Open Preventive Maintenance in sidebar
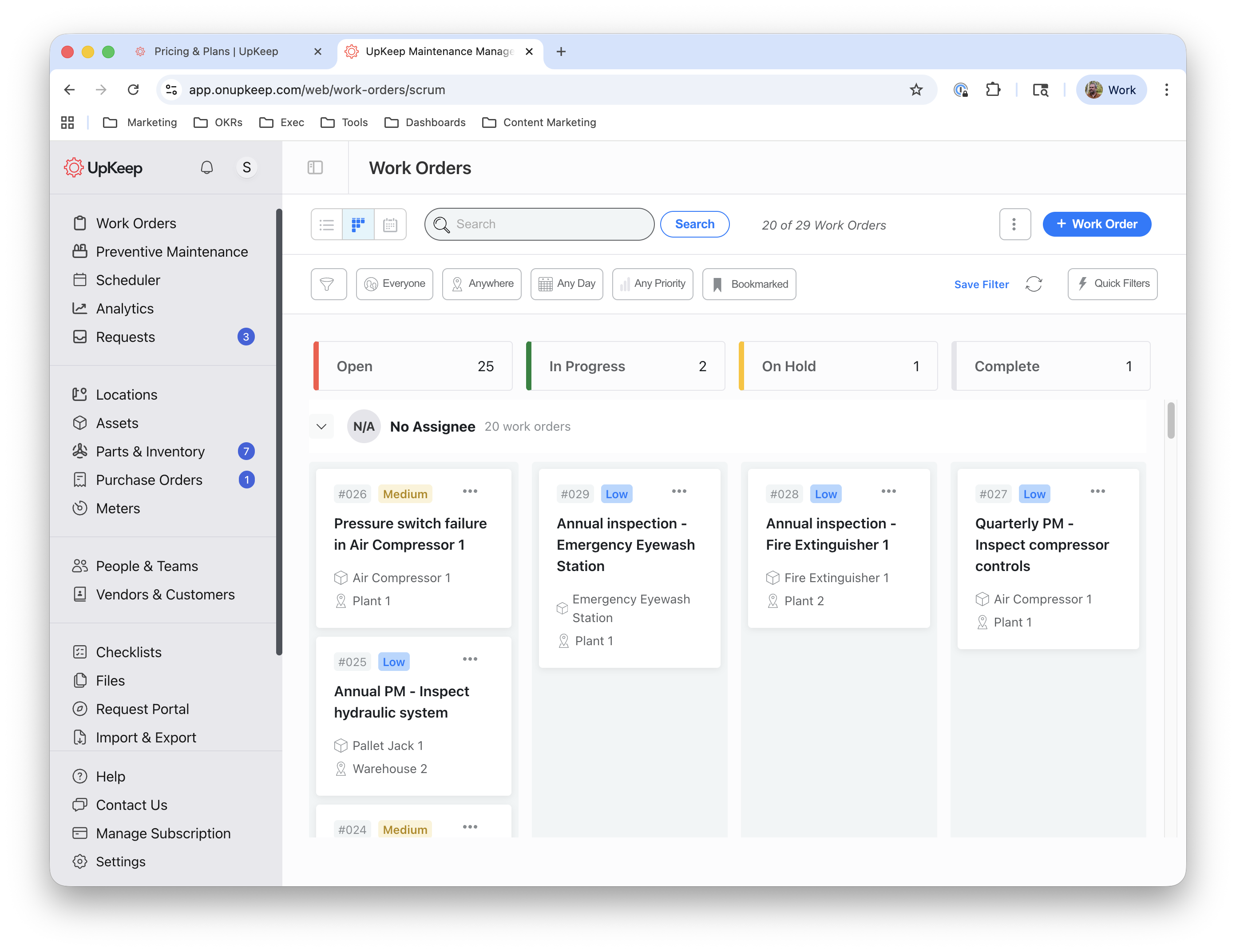This screenshot has width=1236, height=952. pyautogui.click(x=171, y=252)
